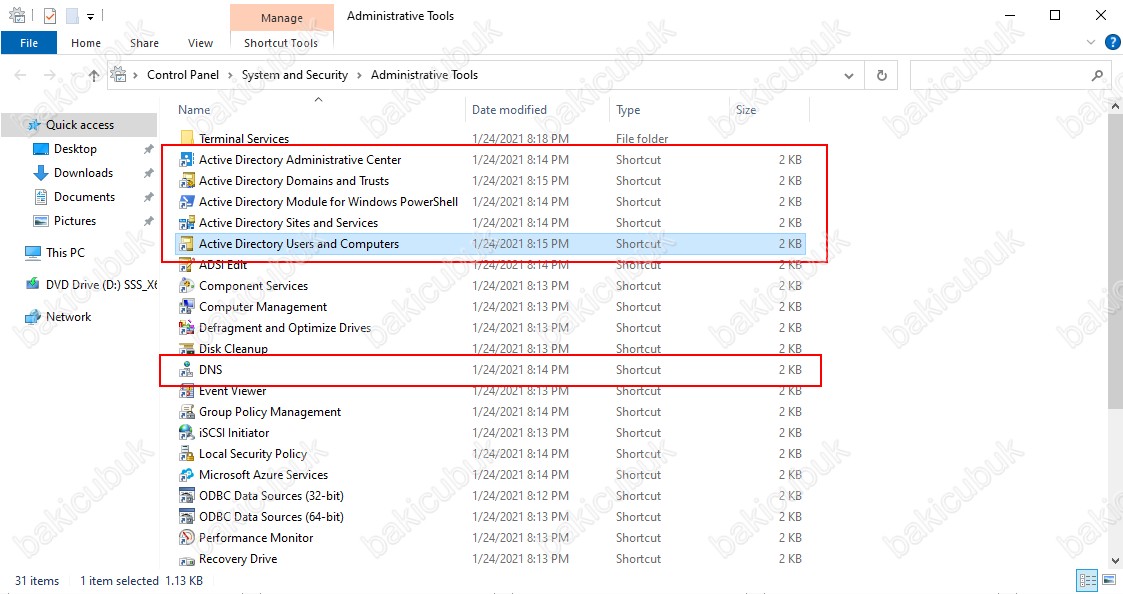Image resolution: width=1123 pixels, height=594 pixels.
Task: Switch to large icons view layout
Action: 1109,580
